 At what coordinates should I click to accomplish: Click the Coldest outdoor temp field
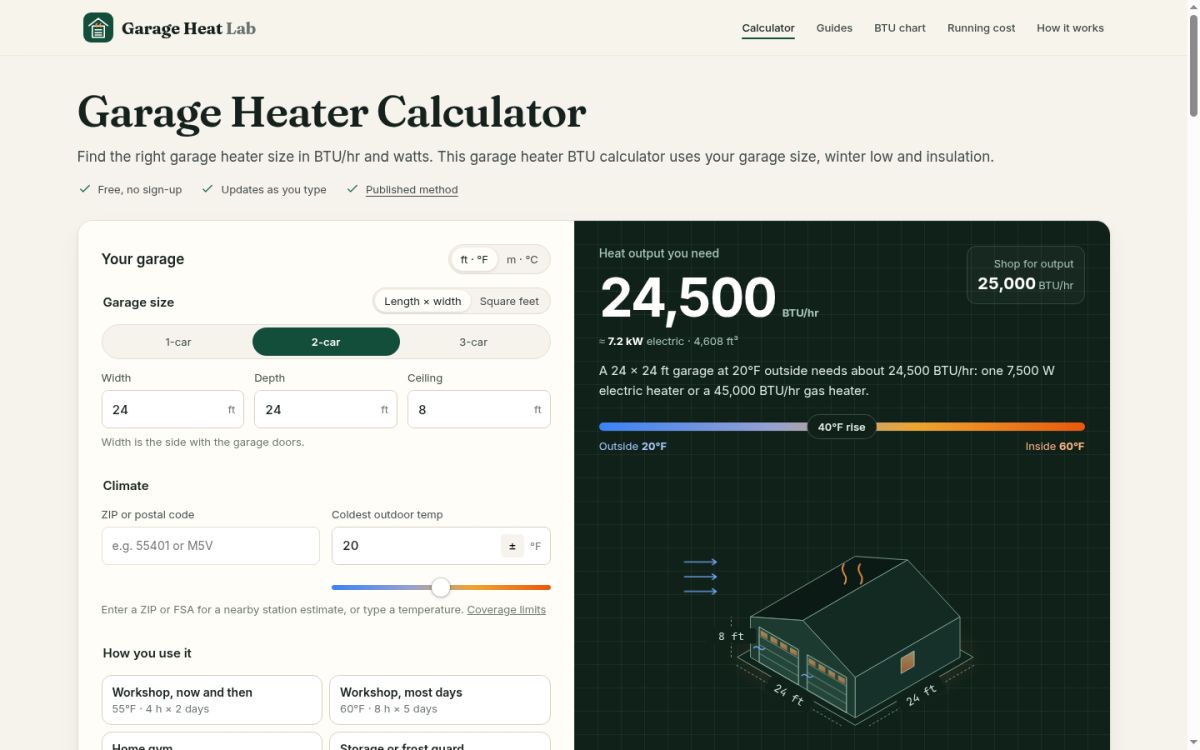click(x=441, y=546)
